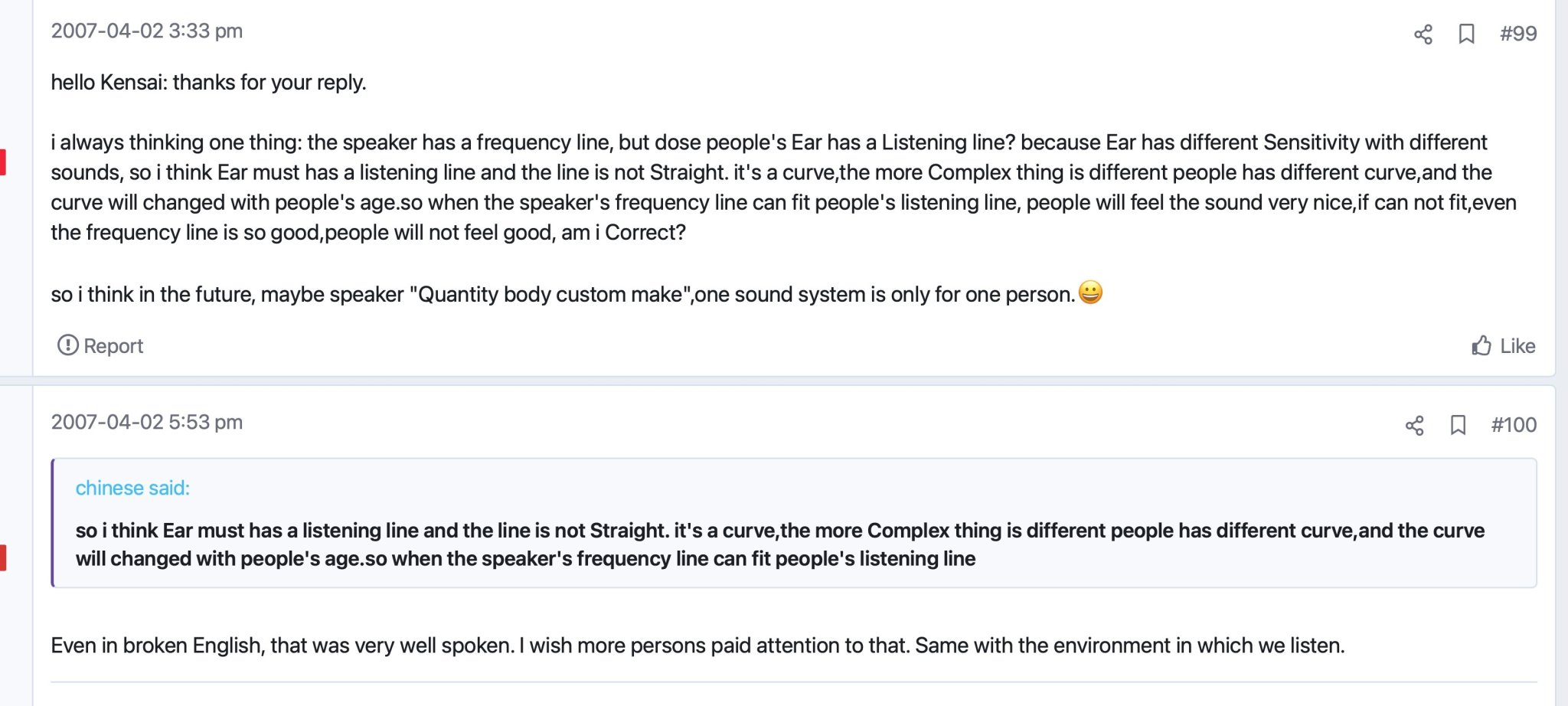1568x706 pixels.
Task: Share post #100 via share icon
Action: click(1414, 425)
